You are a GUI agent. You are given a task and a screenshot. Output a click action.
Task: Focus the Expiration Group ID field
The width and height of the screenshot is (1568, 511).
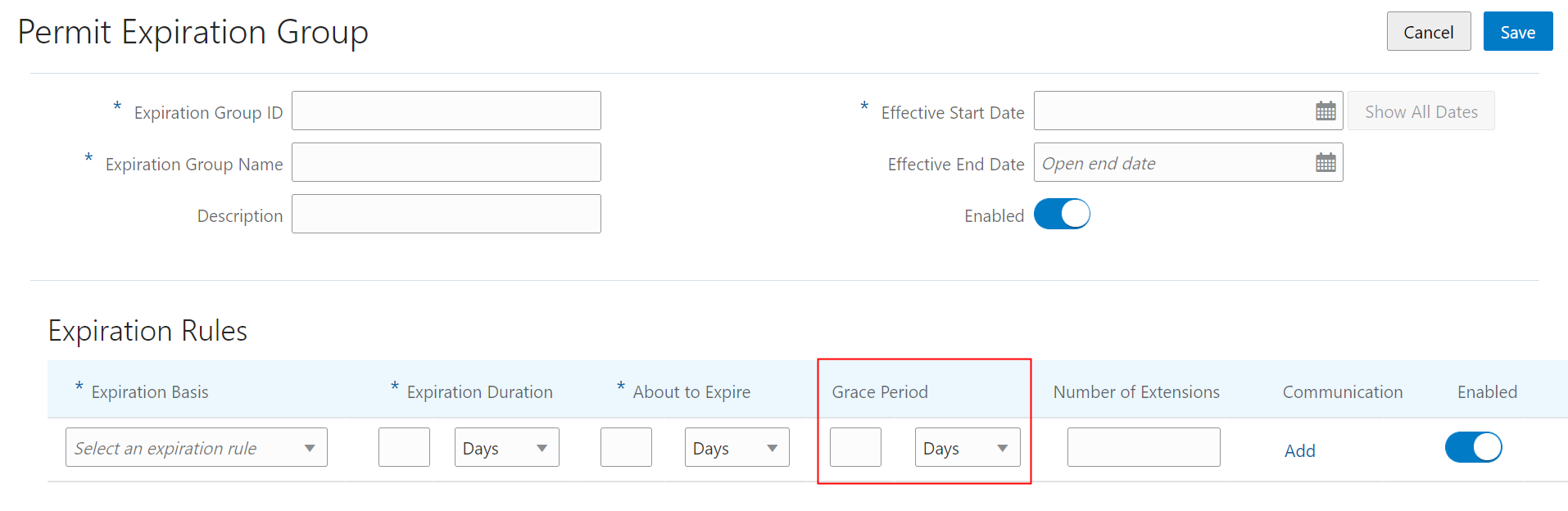click(x=446, y=111)
